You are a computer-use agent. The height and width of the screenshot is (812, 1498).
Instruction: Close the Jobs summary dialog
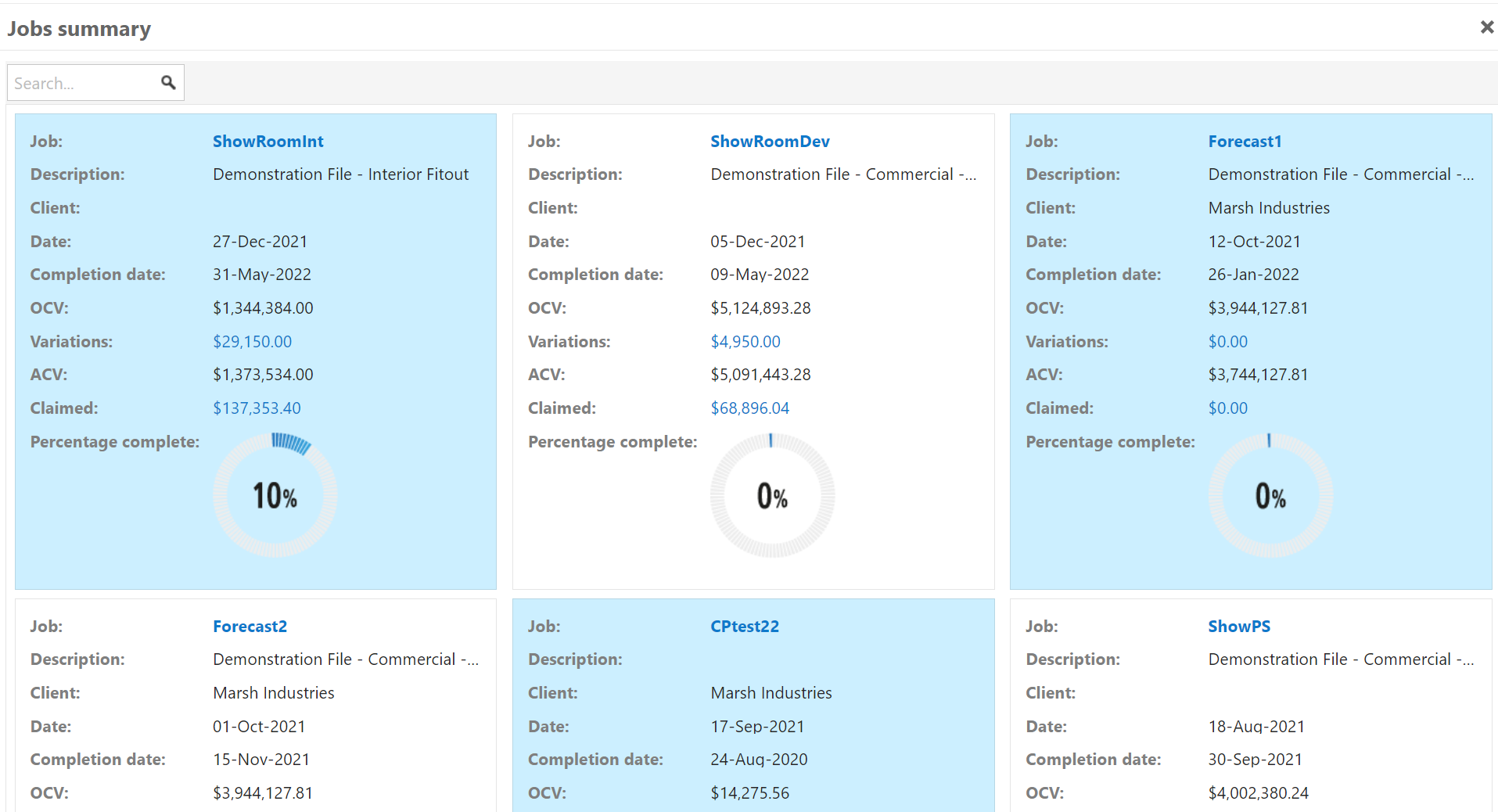(x=1486, y=27)
